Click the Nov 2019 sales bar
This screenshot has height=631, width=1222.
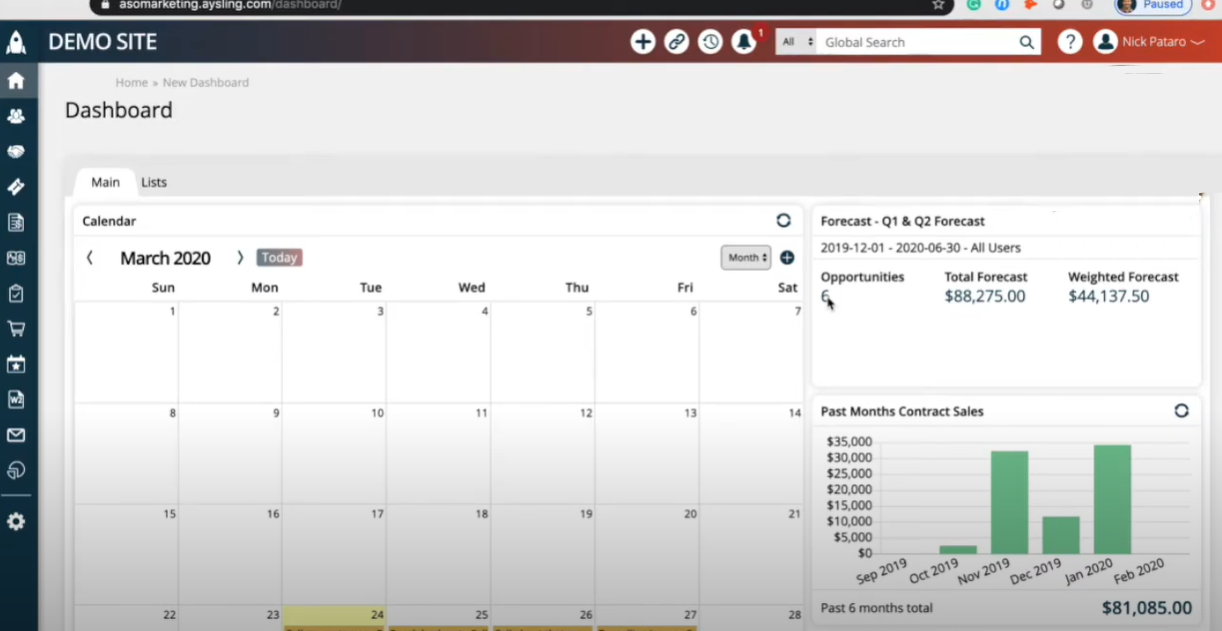[x=1009, y=502]
